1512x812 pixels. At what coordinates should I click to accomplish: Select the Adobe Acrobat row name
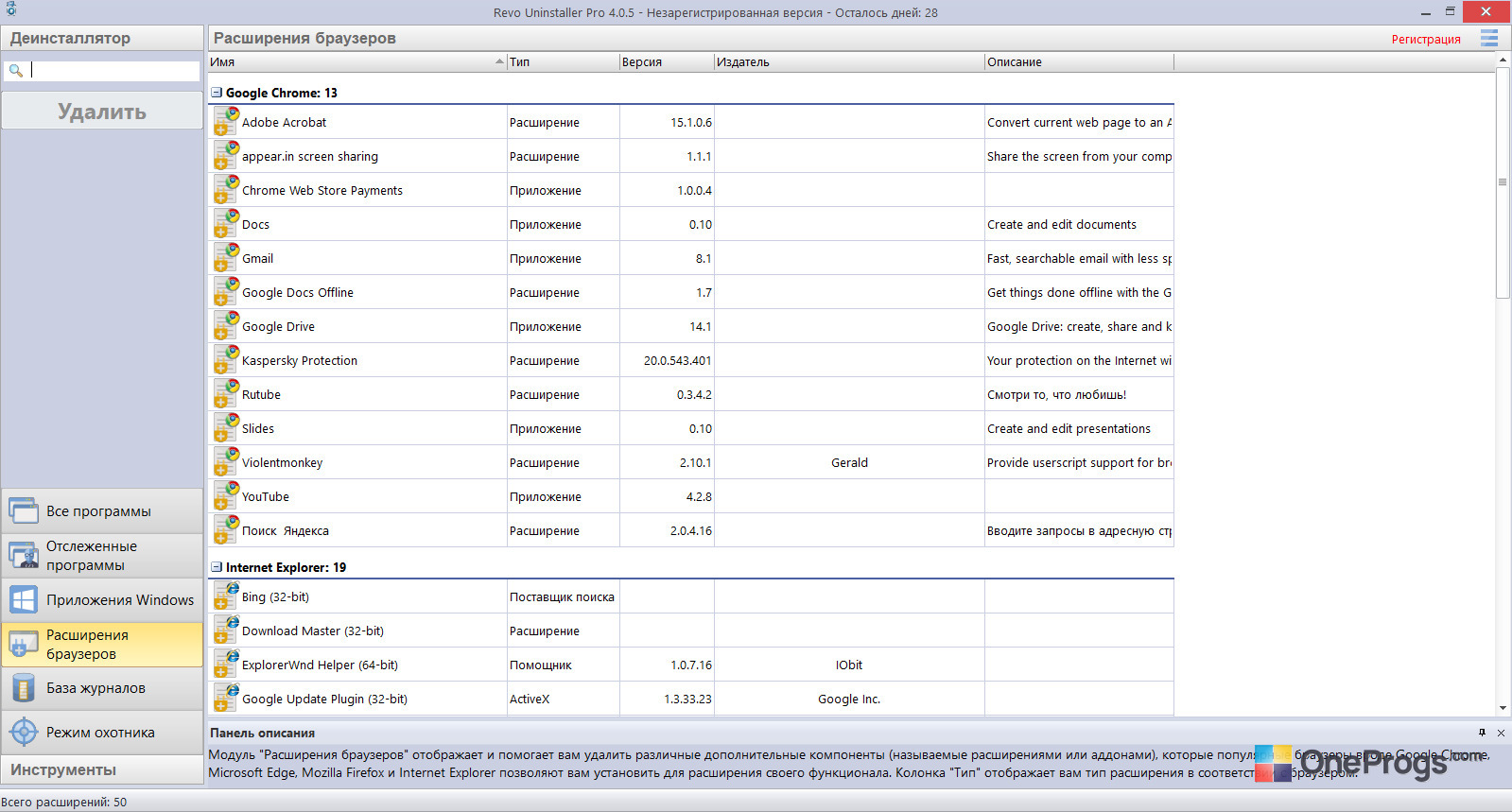point(284,122)
